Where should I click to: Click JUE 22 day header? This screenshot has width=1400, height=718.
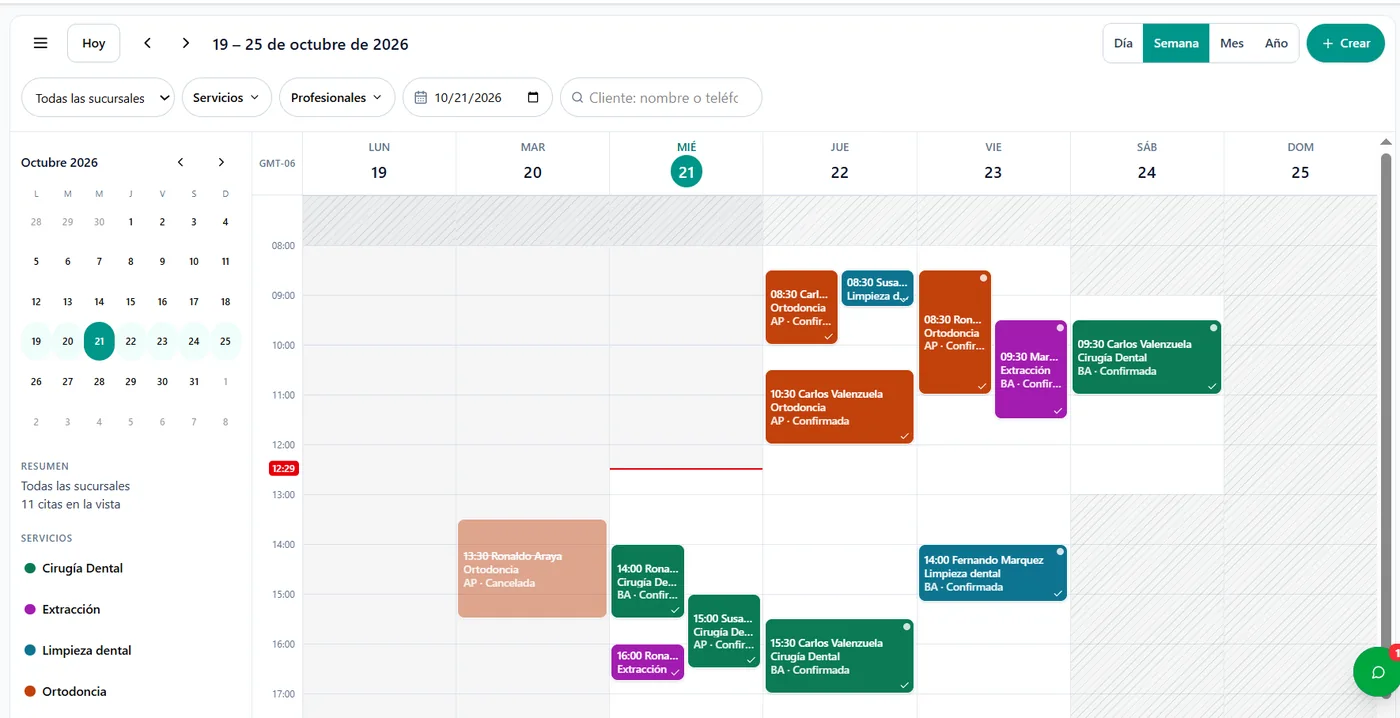[x=840, y=162]
